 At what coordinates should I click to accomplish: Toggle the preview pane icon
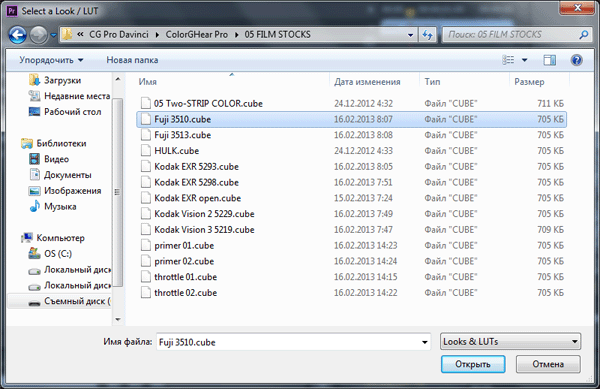pyautogui.click(x=549, y=60)
